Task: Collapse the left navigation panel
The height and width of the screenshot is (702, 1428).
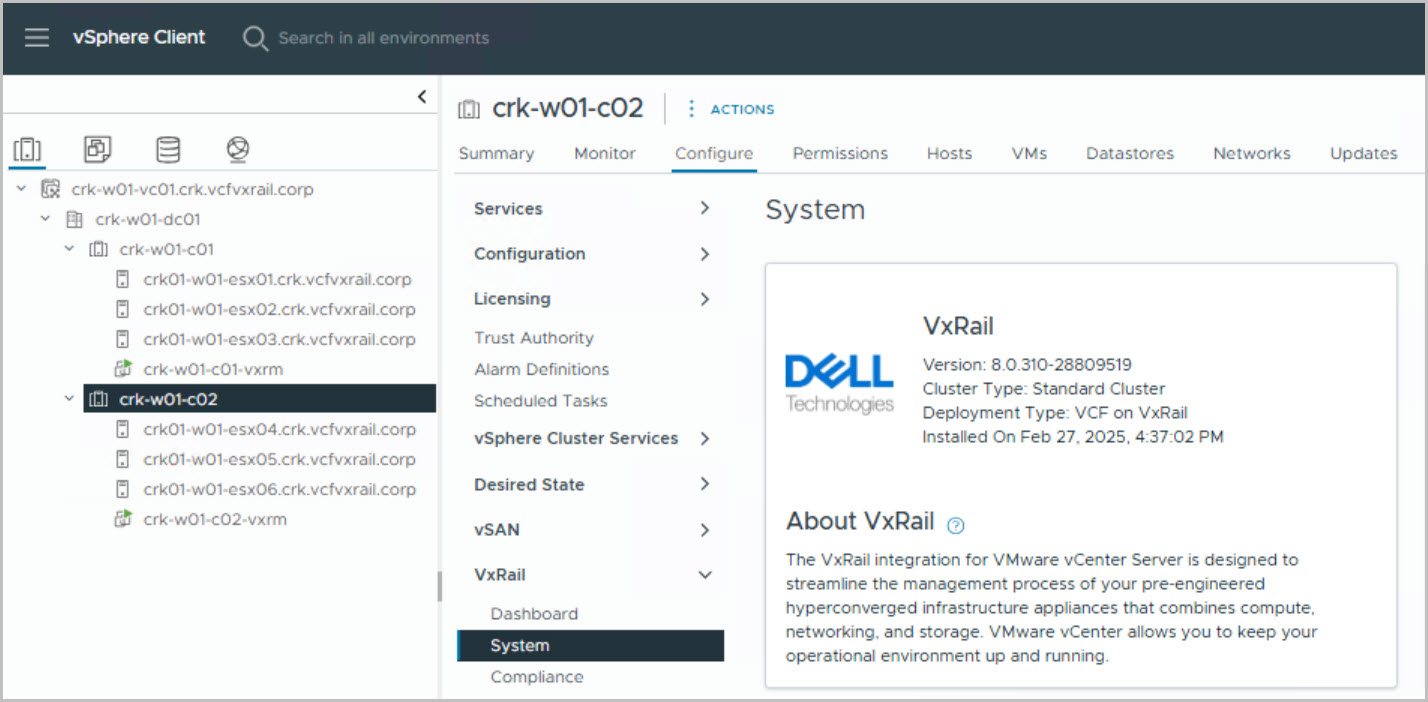Action: pyautogui.click(x=422, y=97)
